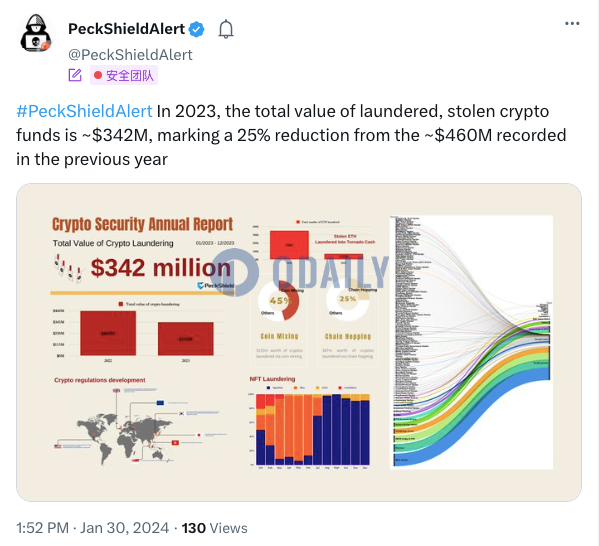The image size is (599, 546).
Task: Click the PeckShieldAlert profile avatar
Action: pyautogui.click(x=36, y=33)
